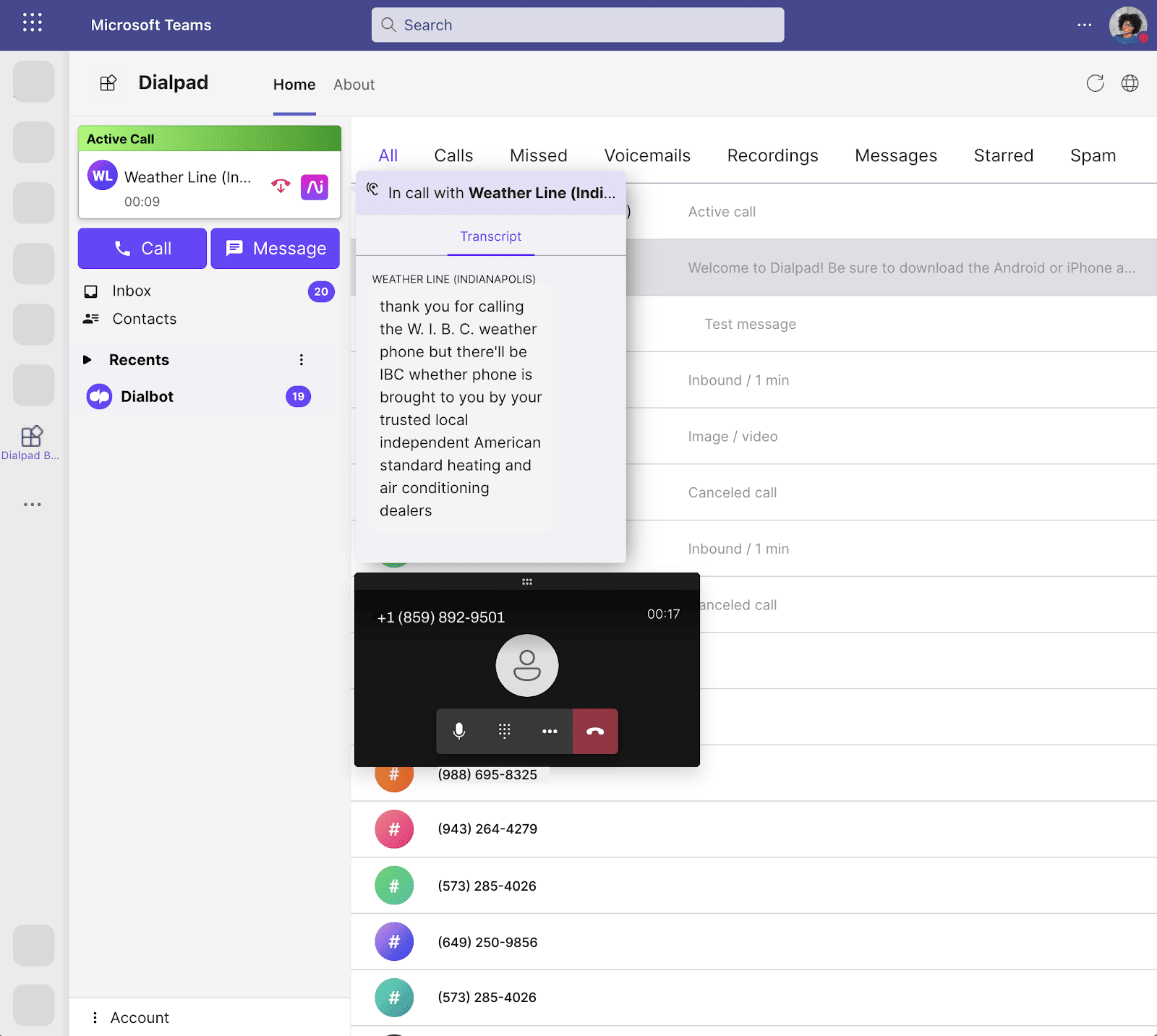Viewport: 1157px width, 1036px height.
Task: Open the Inbox with 20 unread items
Action: (x=131, y=291)
